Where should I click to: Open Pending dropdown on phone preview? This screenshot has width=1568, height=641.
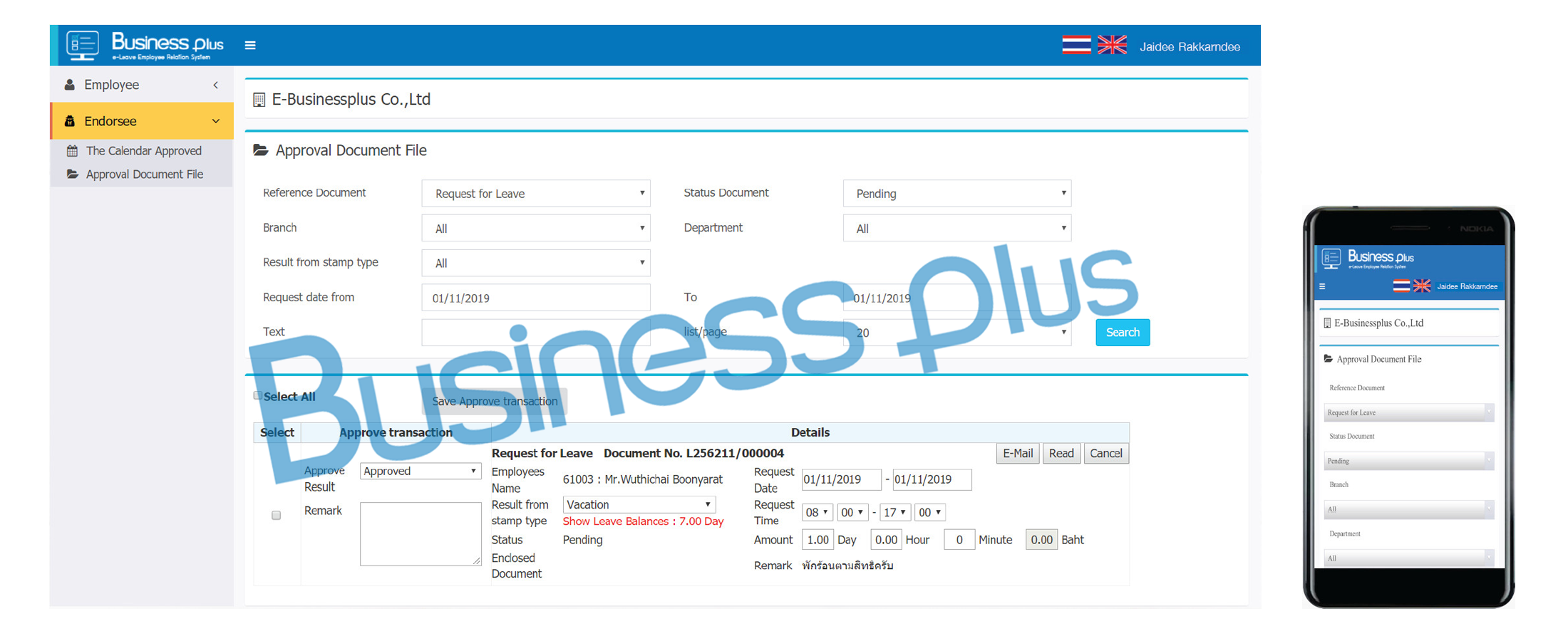coord(1408,461)
